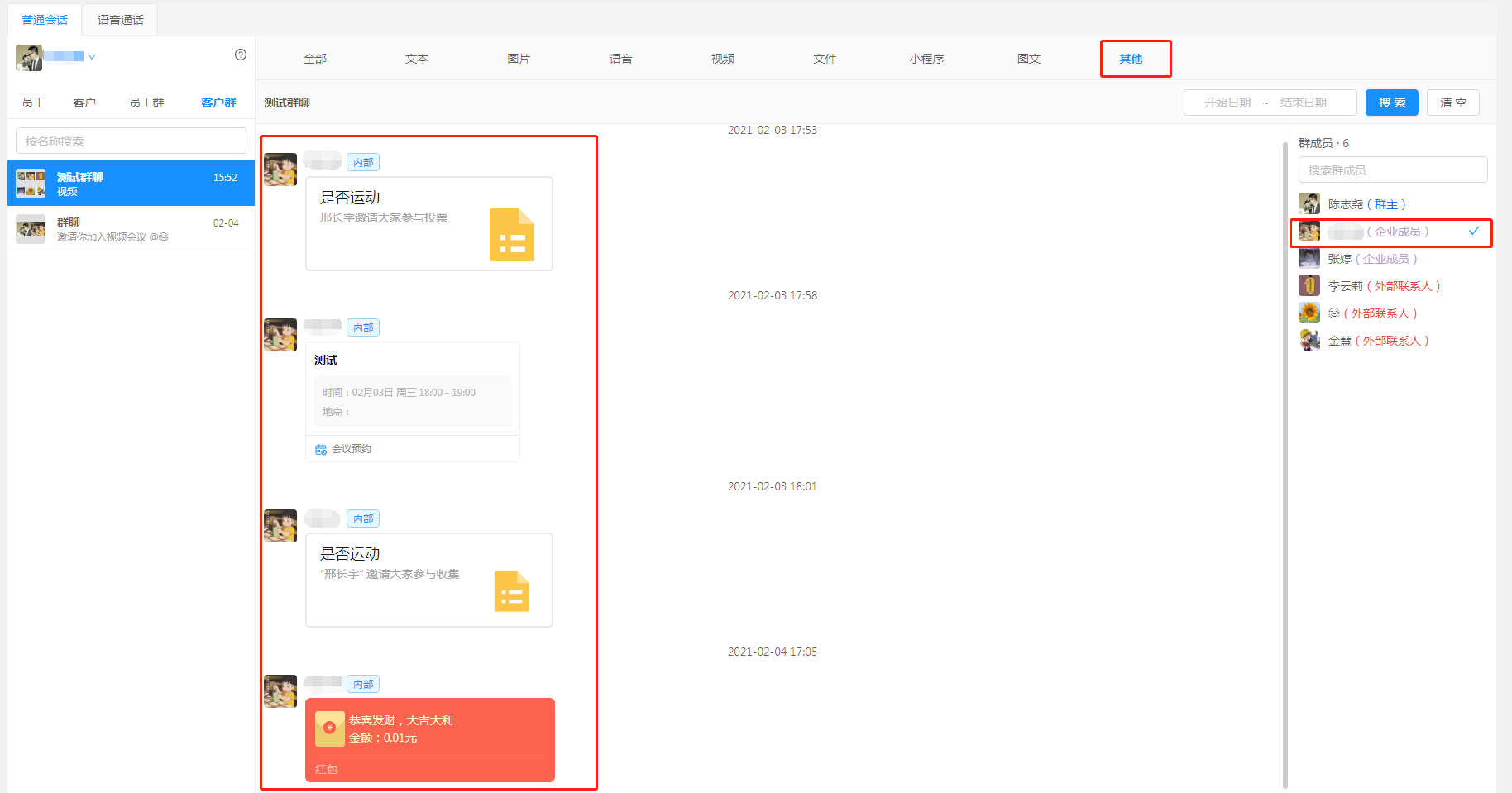
Task: Switch to the 语音通话 tab
Action: point(121,20)
